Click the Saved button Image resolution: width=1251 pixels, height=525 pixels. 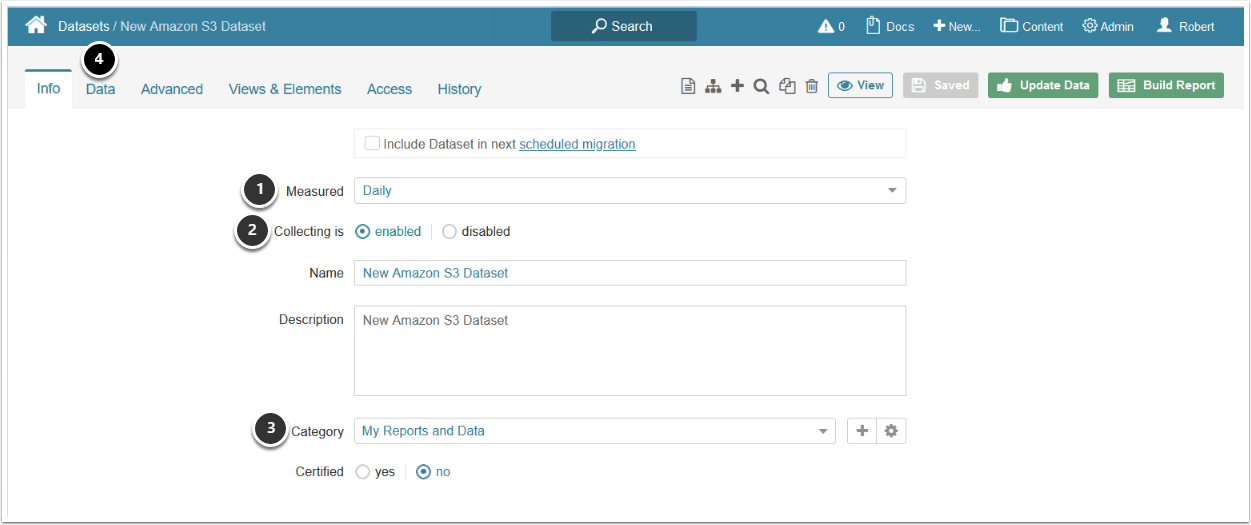click(941, 85)
